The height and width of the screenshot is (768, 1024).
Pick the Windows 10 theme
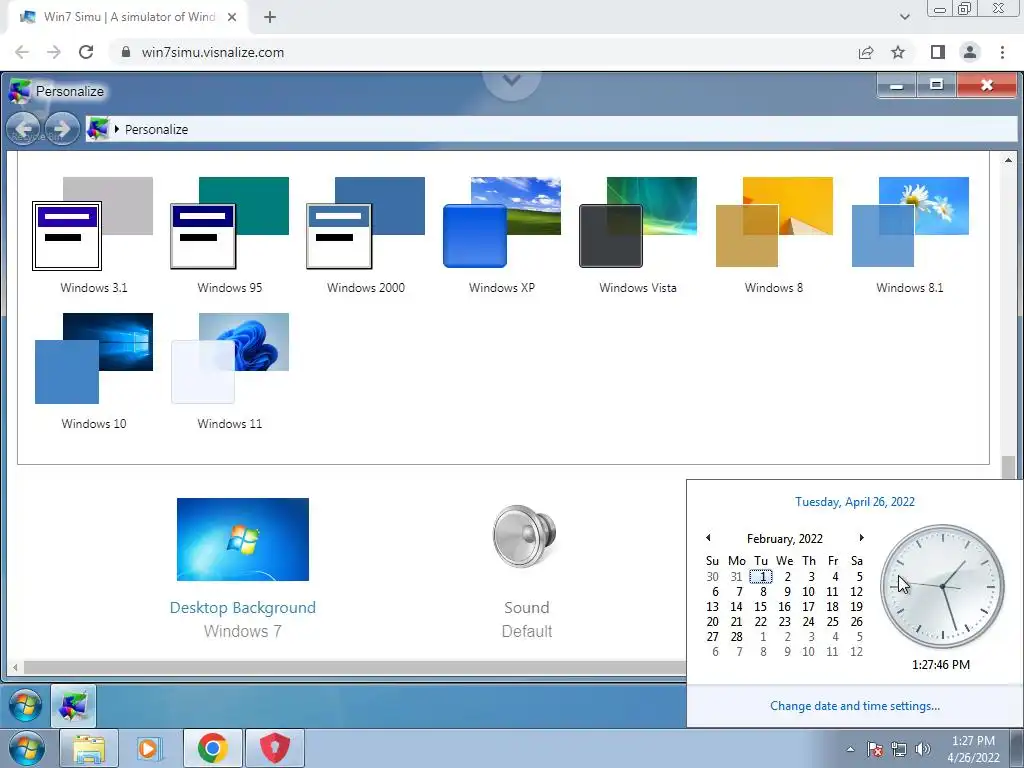coord(93,371)
